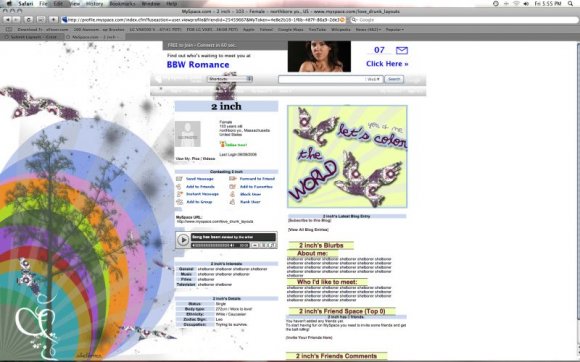Click the Forward to Friend icon
Screen dimensions: 580x362
233,179
